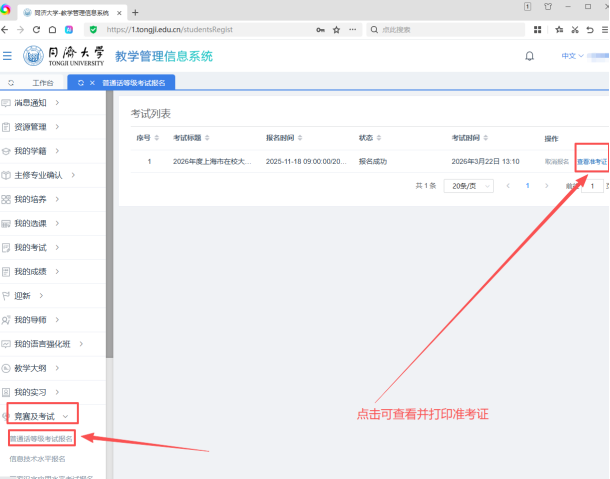Expand the 我的学籍 menu
610x479 pixels.
53,151
